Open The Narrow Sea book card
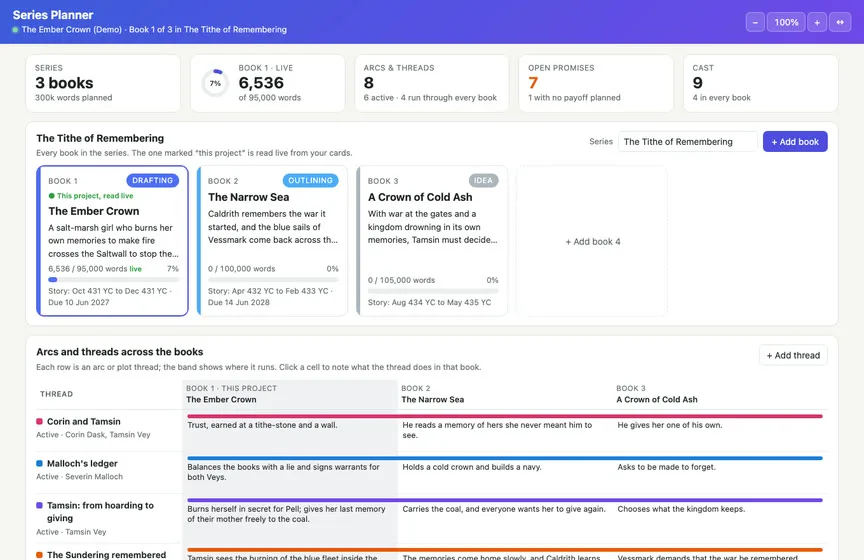 (272, 241)
